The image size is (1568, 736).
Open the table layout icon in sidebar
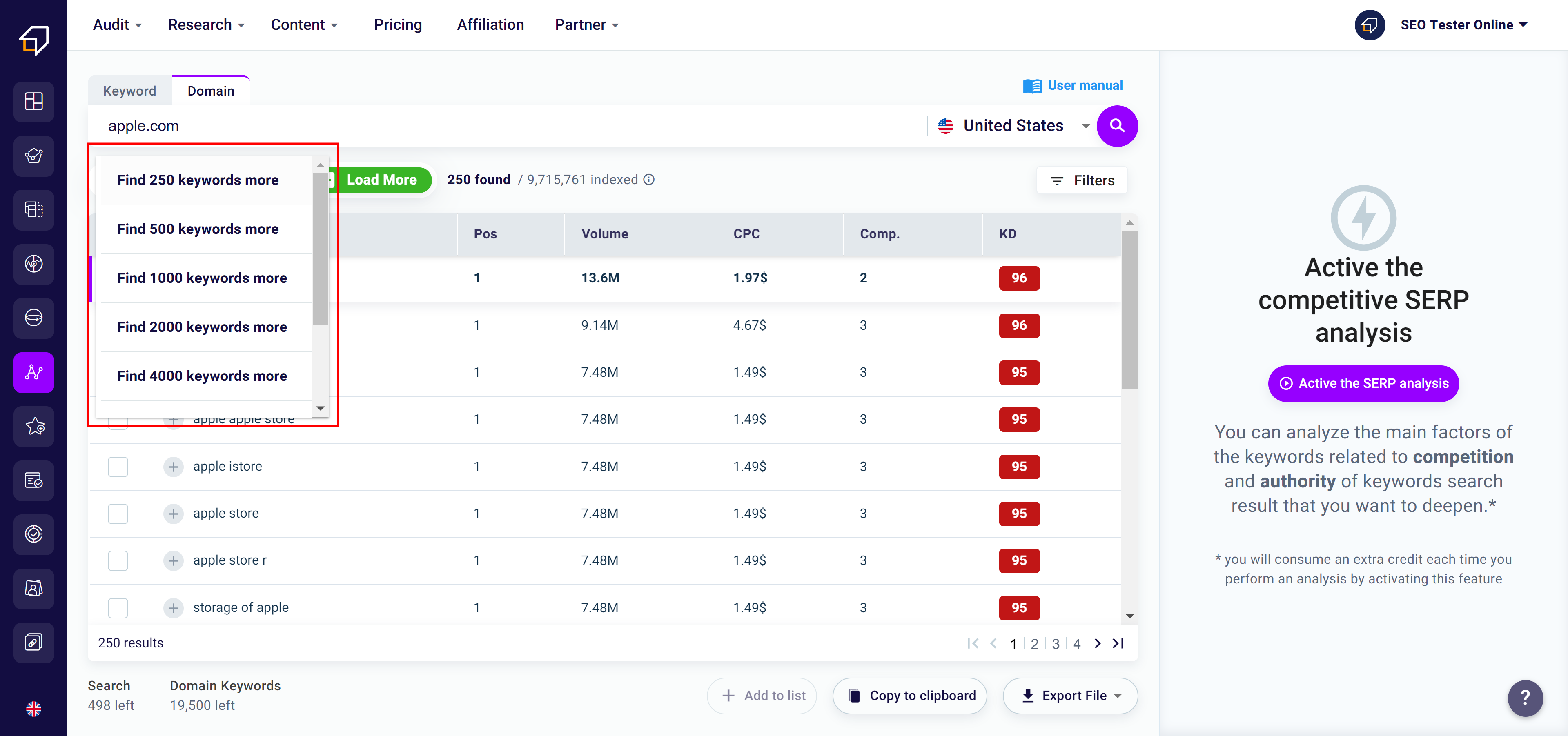coord(33,210)
